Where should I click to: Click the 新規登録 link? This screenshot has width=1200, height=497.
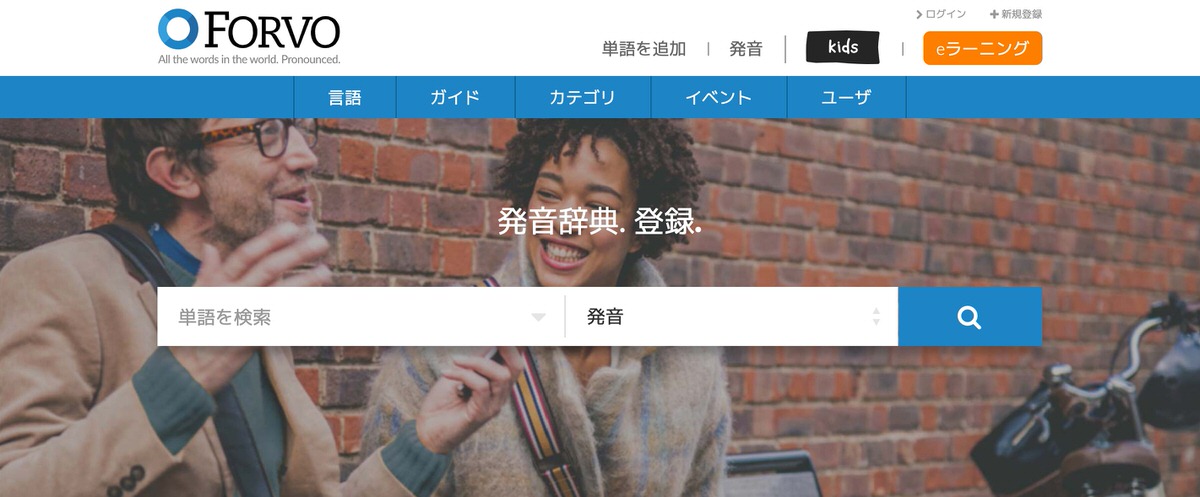[1022, 14]
